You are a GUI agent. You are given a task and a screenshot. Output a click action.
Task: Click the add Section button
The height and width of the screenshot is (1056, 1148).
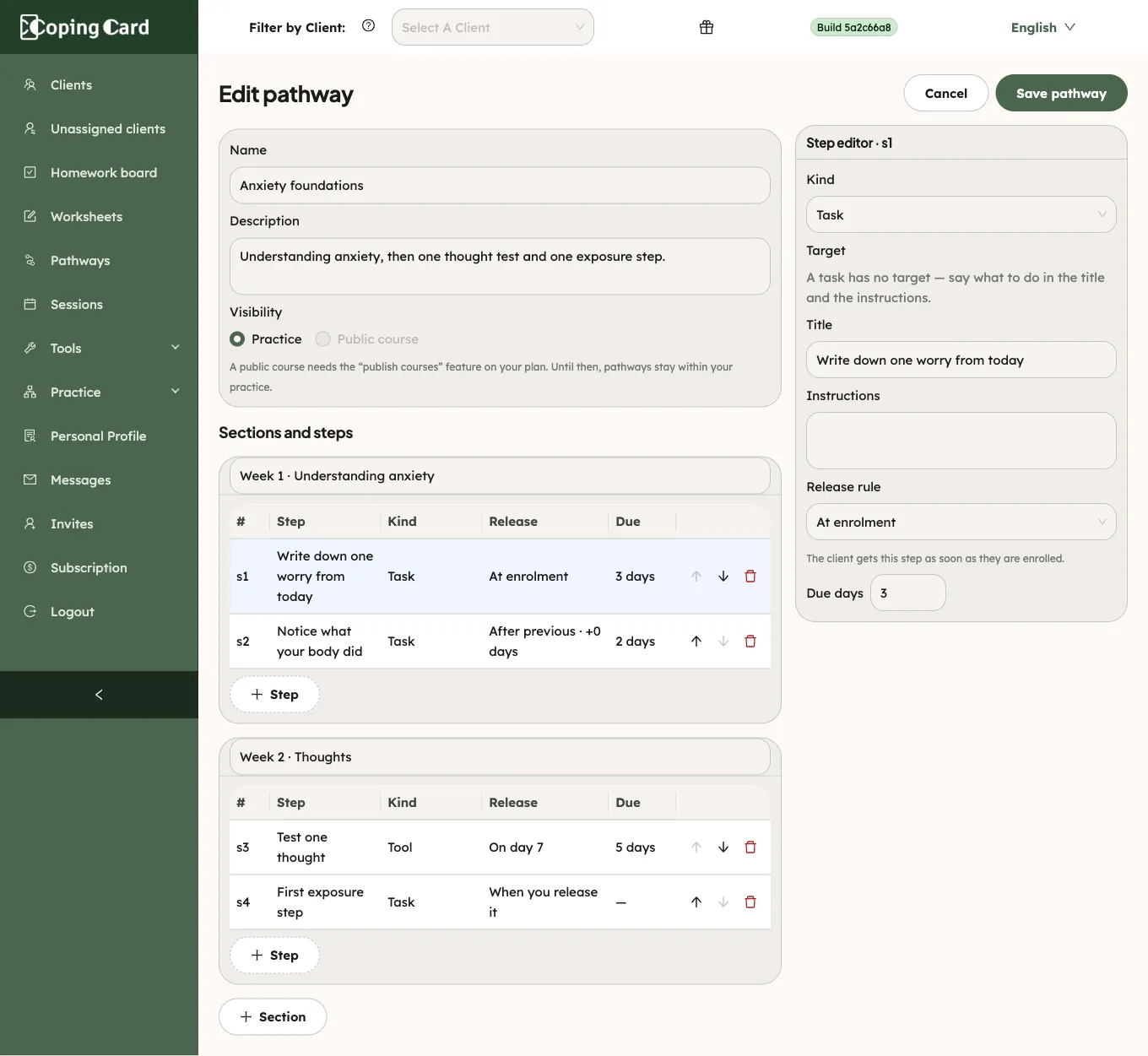pyautogui.click(x=273, y=1016)
